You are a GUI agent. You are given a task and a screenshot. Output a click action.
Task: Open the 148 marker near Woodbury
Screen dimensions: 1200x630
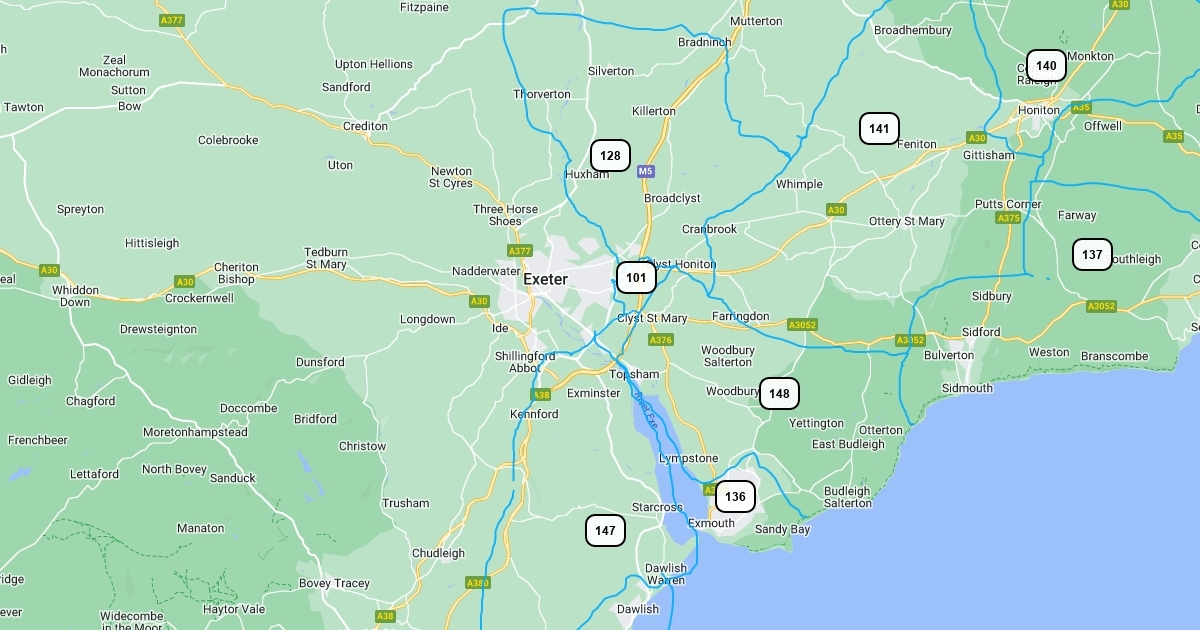779,393
